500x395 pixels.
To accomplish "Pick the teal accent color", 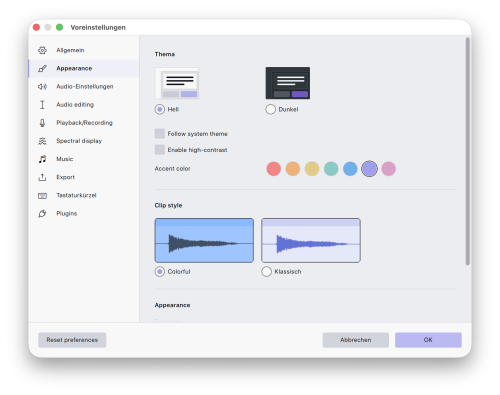I will point(331,169).
